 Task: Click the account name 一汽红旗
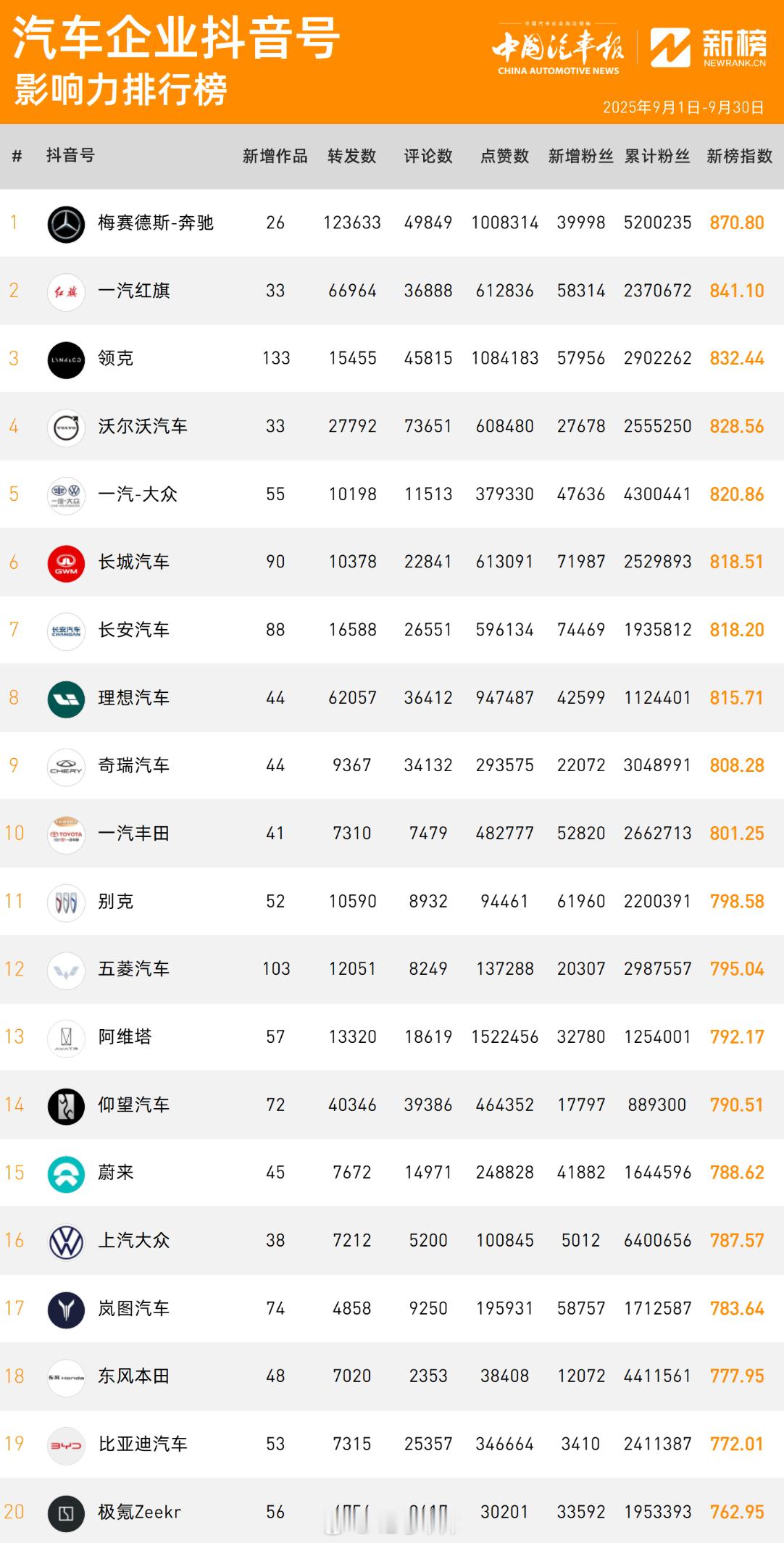tap(134, 291)
